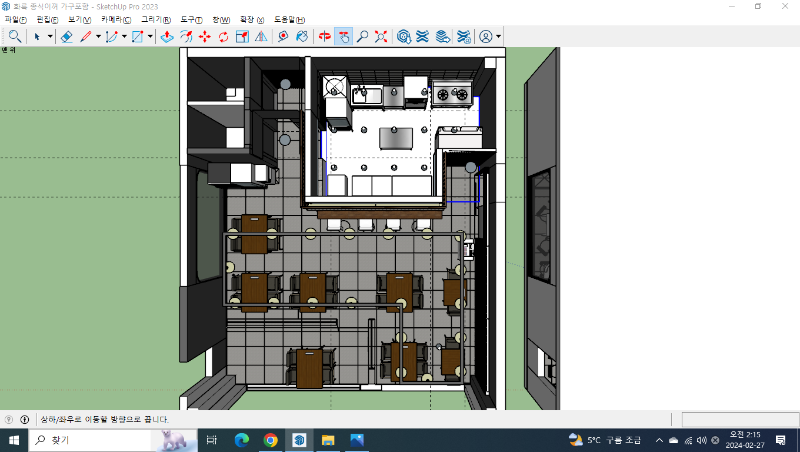Select the Zoom tool
The width and height of the screenshot is (800, 452).
coord(362,36)
